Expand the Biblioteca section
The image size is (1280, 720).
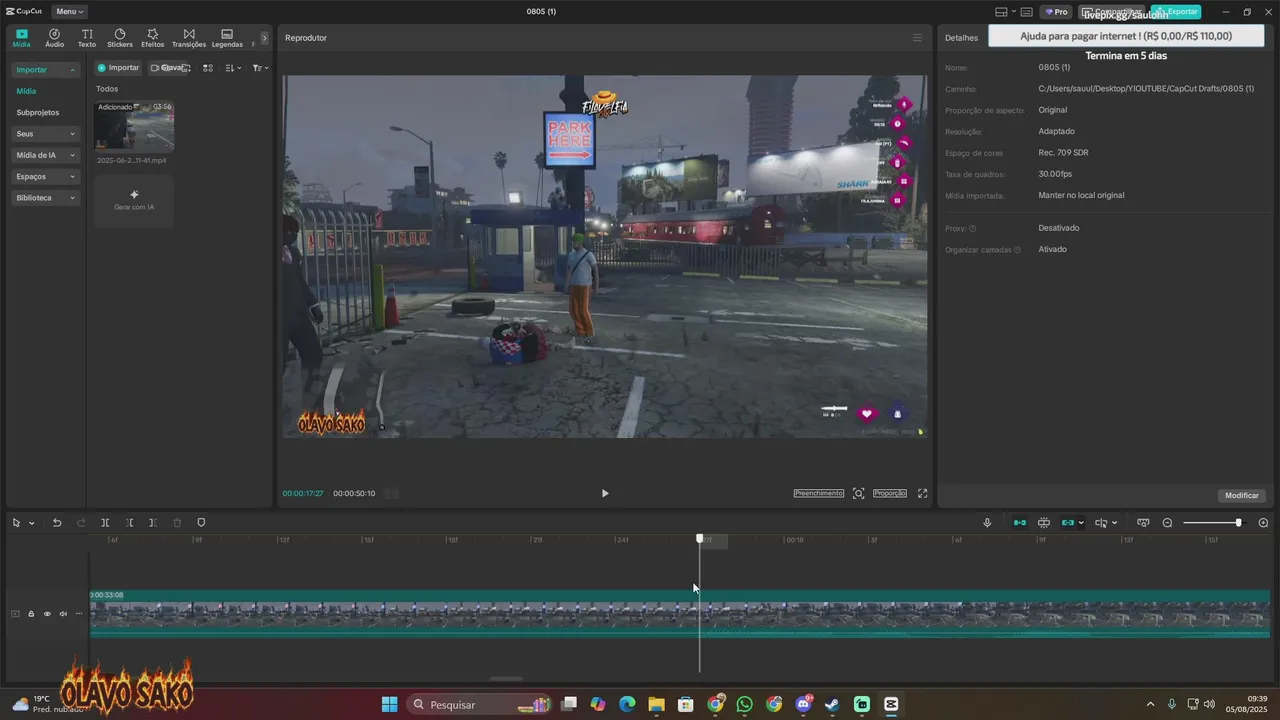[46, 198]
